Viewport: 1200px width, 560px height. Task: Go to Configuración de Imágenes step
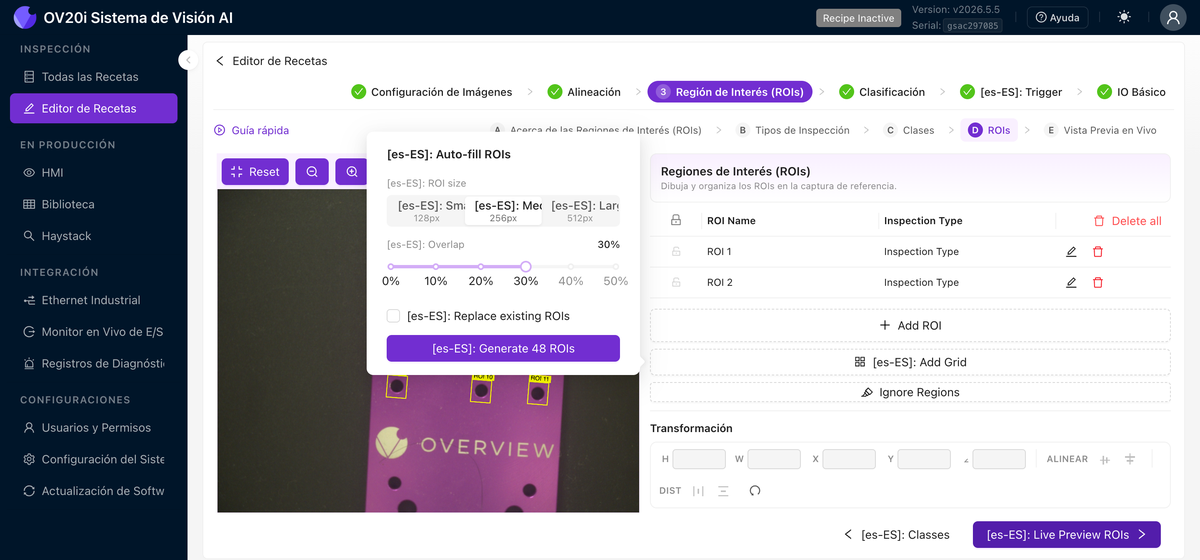(432, 92)
